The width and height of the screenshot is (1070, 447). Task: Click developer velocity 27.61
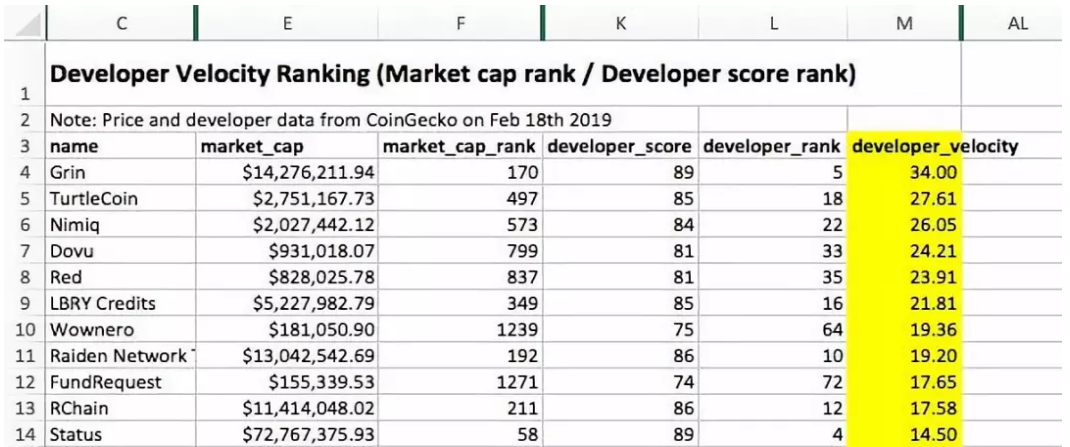point(905,199)
